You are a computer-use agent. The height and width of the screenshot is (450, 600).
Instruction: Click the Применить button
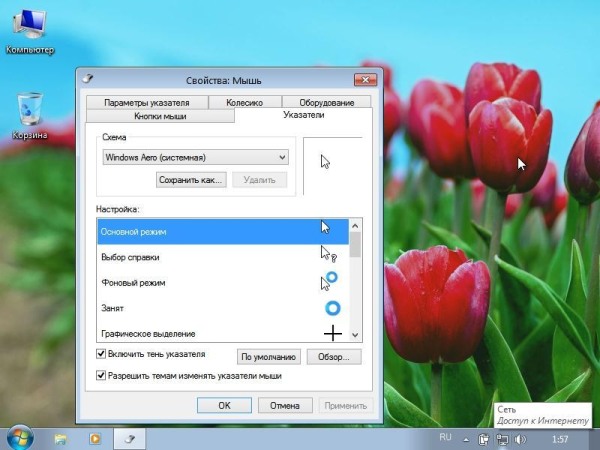tap(346, 405)
